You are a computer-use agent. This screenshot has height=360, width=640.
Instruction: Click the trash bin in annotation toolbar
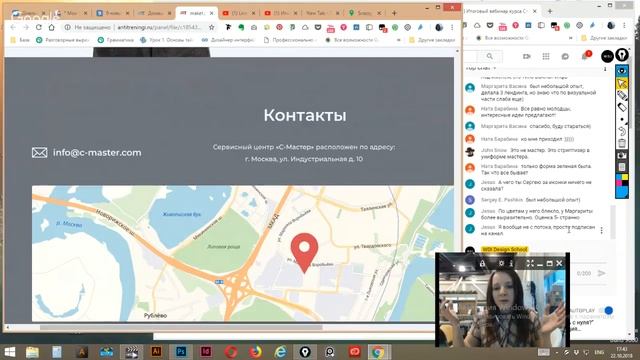click(622, 143)
